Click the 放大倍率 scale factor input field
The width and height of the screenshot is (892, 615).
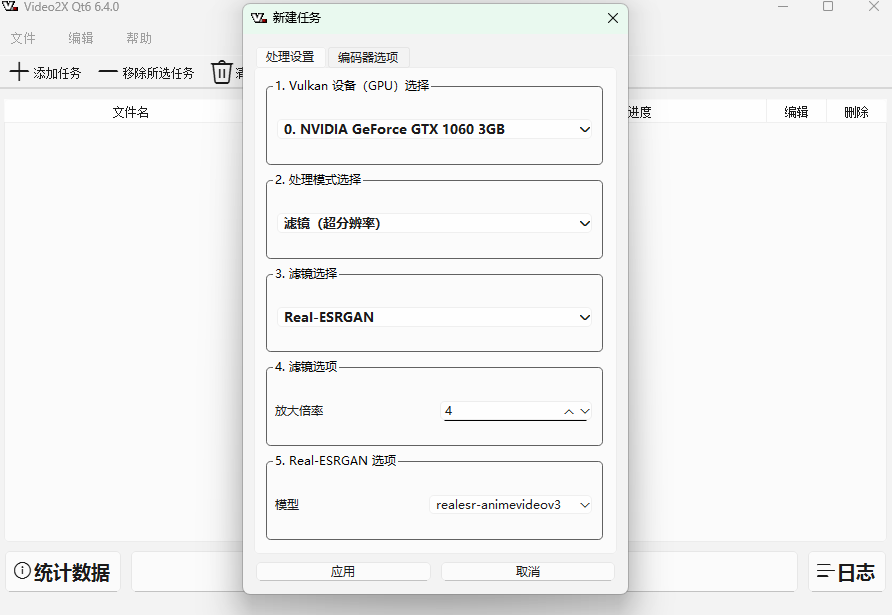click(x=500, y=410)
